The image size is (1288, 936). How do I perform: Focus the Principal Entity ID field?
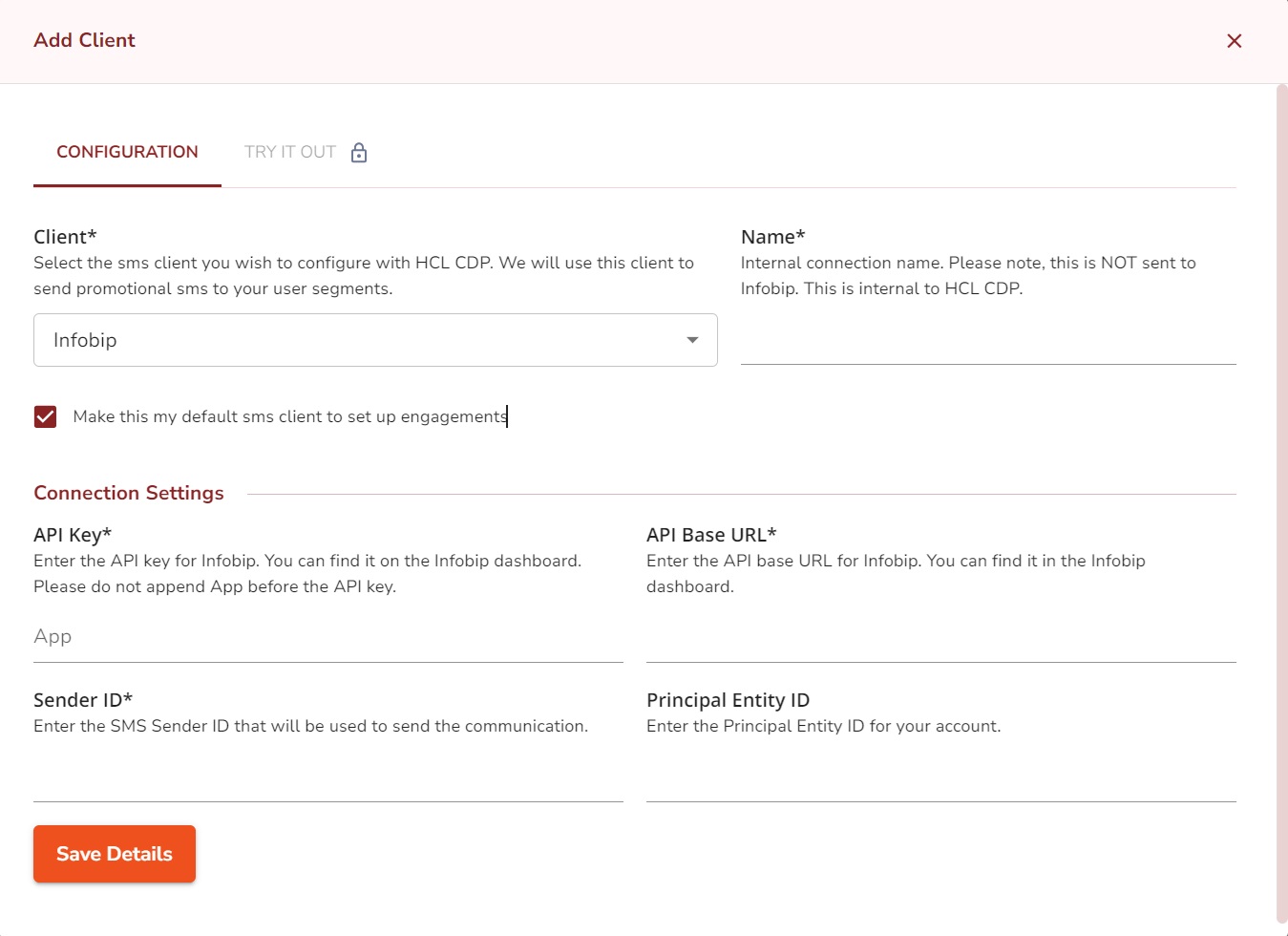click(x=940, y=777)
